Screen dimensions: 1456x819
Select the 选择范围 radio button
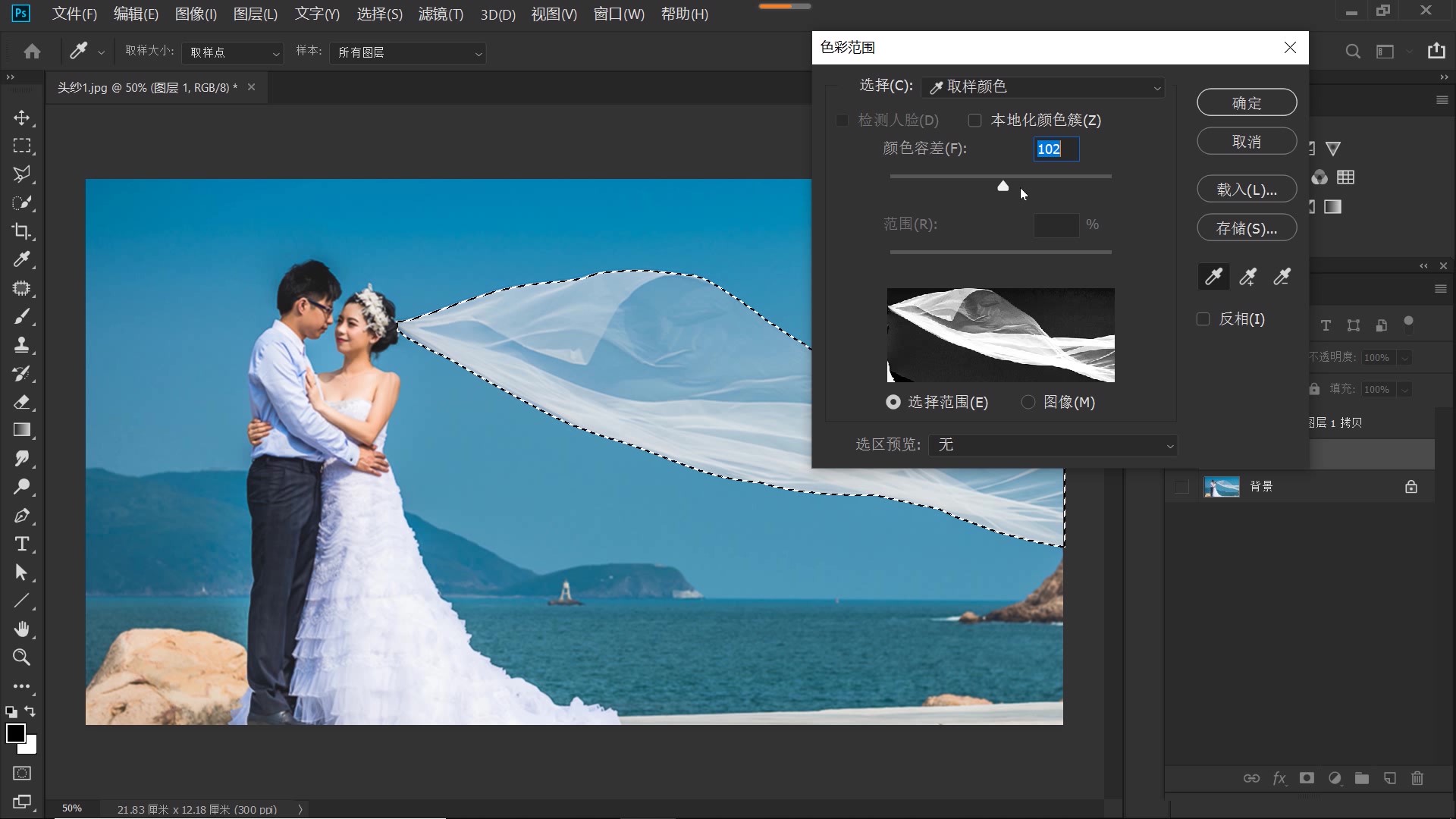pyautogui.click(x=893, y=403)
